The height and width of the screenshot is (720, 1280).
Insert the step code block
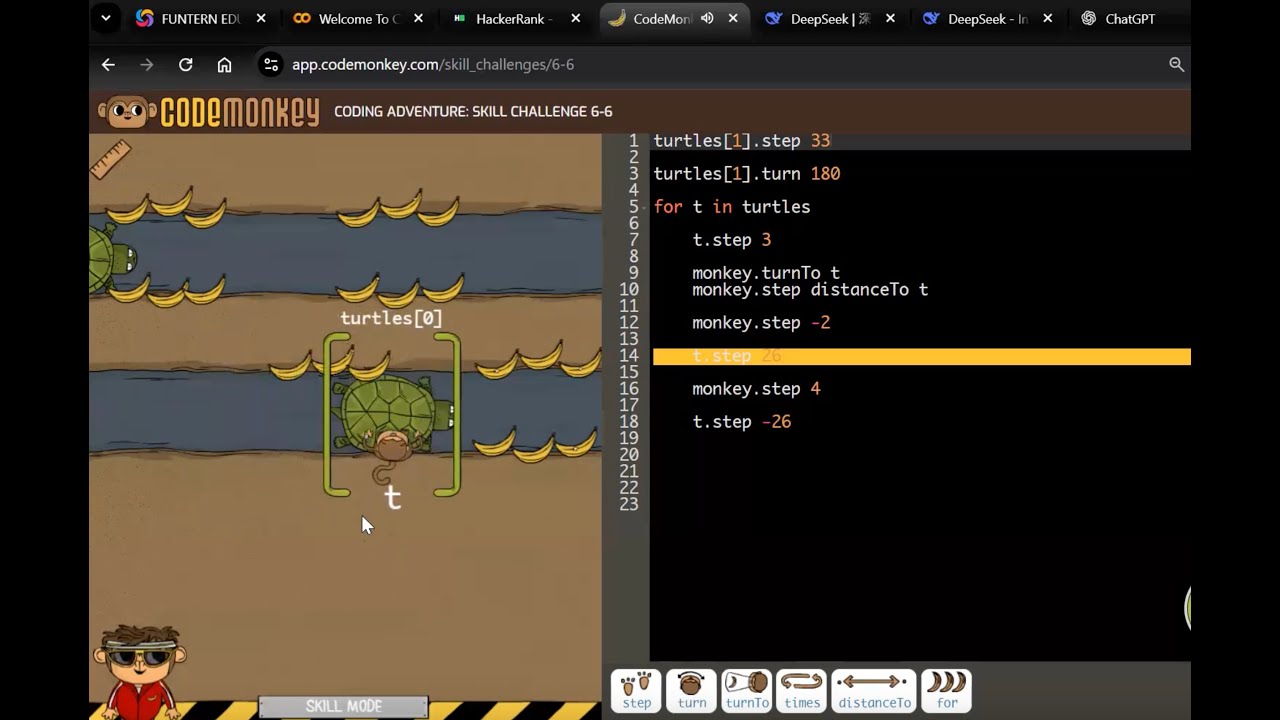point(636,691)
